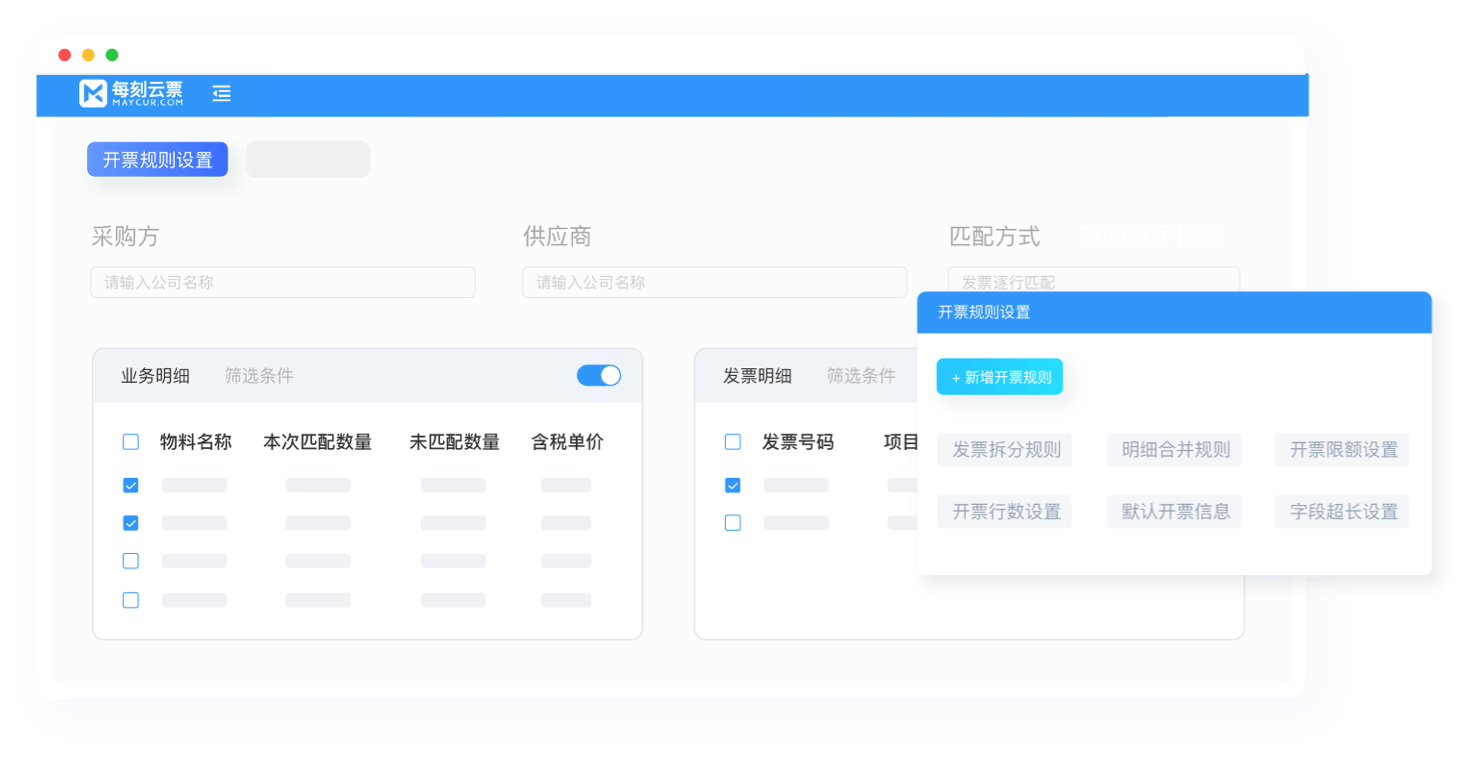Open the 匹配方式 dropdown
The height and width of the screenshot is (758, 1464).
click(x=1093, y=282)
